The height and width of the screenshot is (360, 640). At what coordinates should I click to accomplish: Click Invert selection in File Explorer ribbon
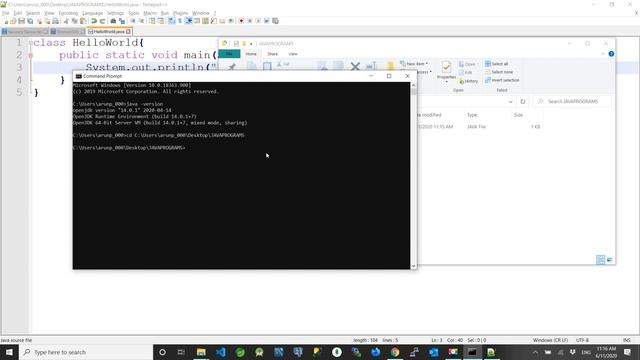pos(502,80)
